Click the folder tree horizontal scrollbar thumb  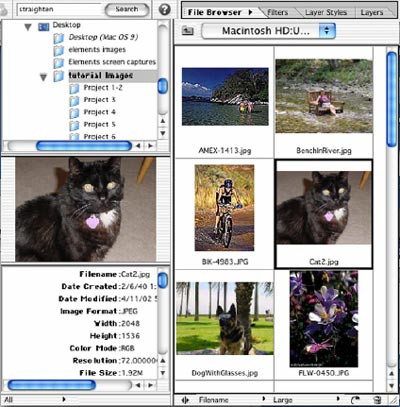(84, 146)
